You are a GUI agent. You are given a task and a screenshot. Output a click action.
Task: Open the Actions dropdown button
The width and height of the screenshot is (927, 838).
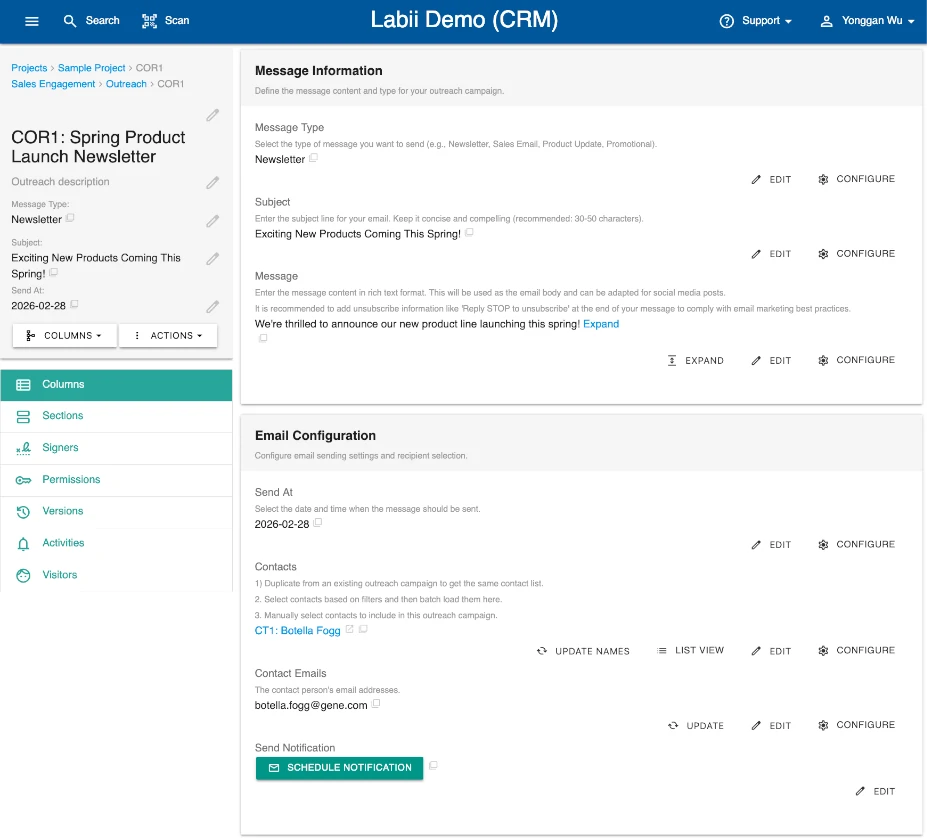tap(168, 336)
